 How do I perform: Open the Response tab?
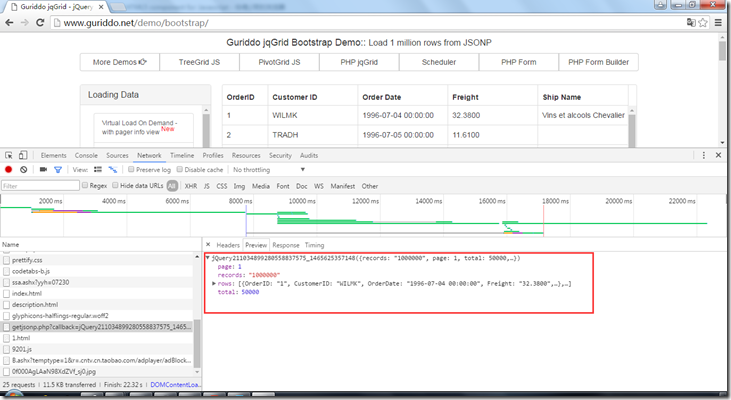(286, 244)
